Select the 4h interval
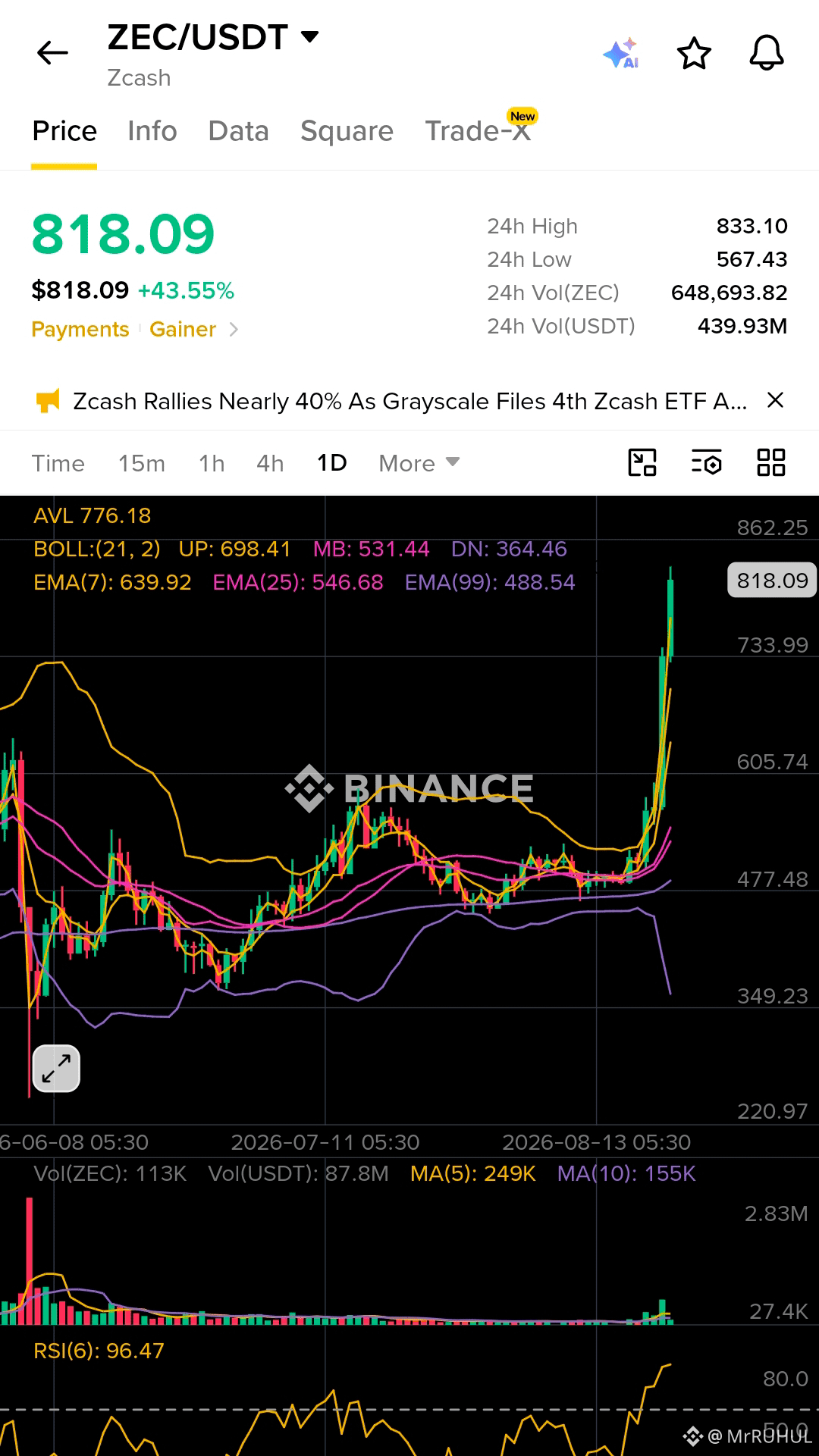 point(270,463)
